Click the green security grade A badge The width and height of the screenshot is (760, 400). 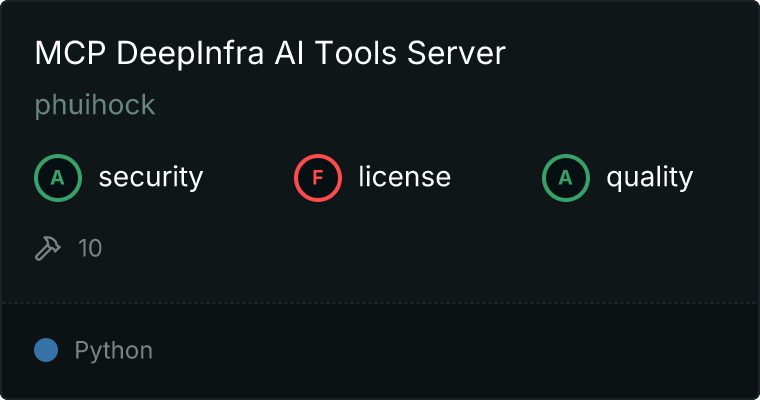(58, 178)
